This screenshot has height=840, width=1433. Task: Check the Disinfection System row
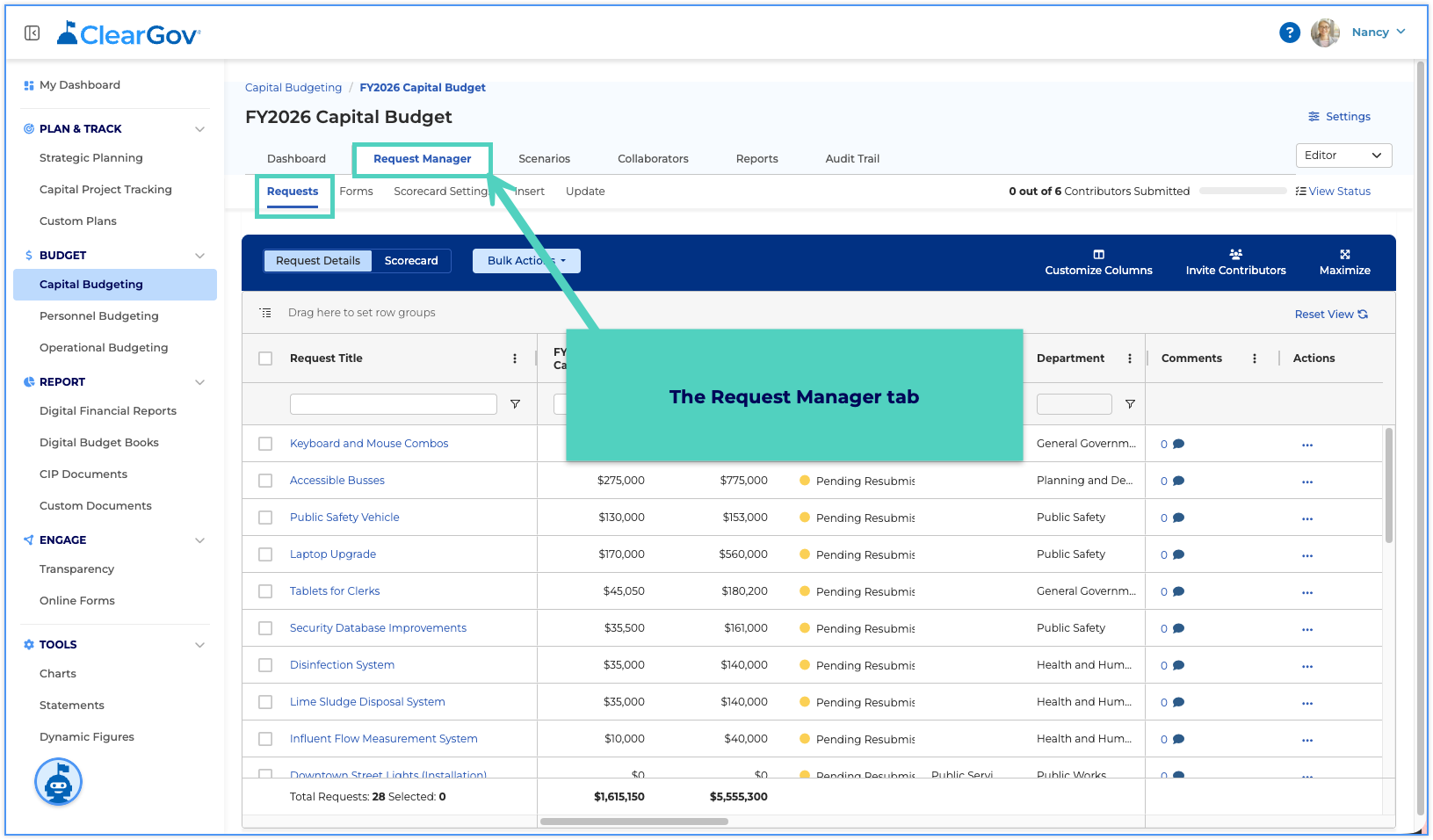265,665
